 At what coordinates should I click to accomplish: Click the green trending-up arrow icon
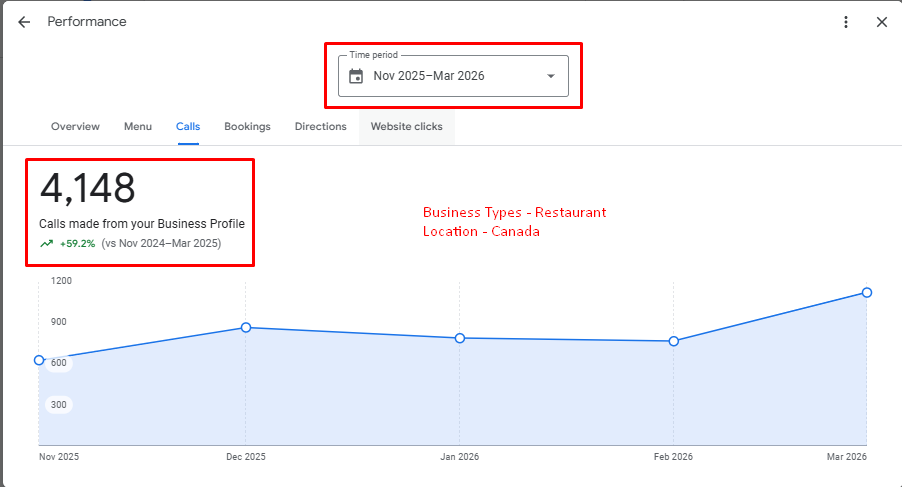point(46,243)
